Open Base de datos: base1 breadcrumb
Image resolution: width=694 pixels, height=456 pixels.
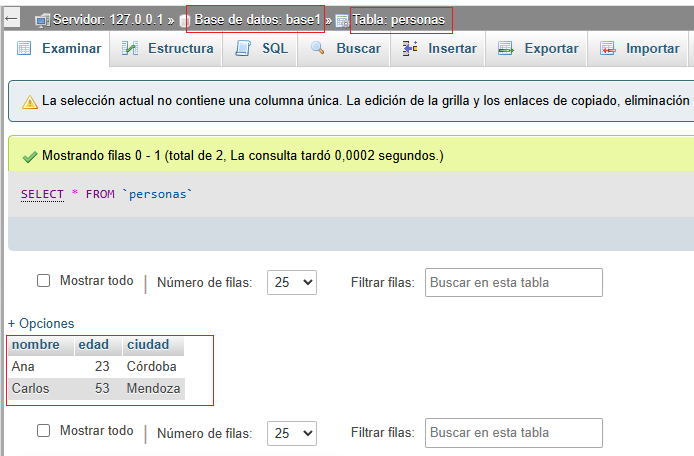[257, 19]
